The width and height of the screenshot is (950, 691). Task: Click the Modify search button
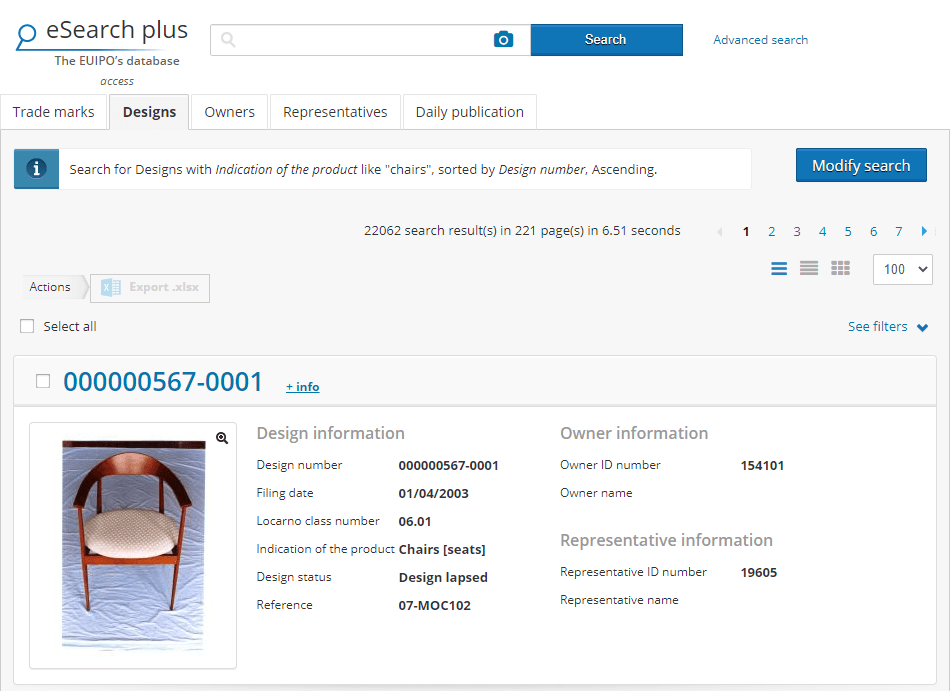coord(861,165)
